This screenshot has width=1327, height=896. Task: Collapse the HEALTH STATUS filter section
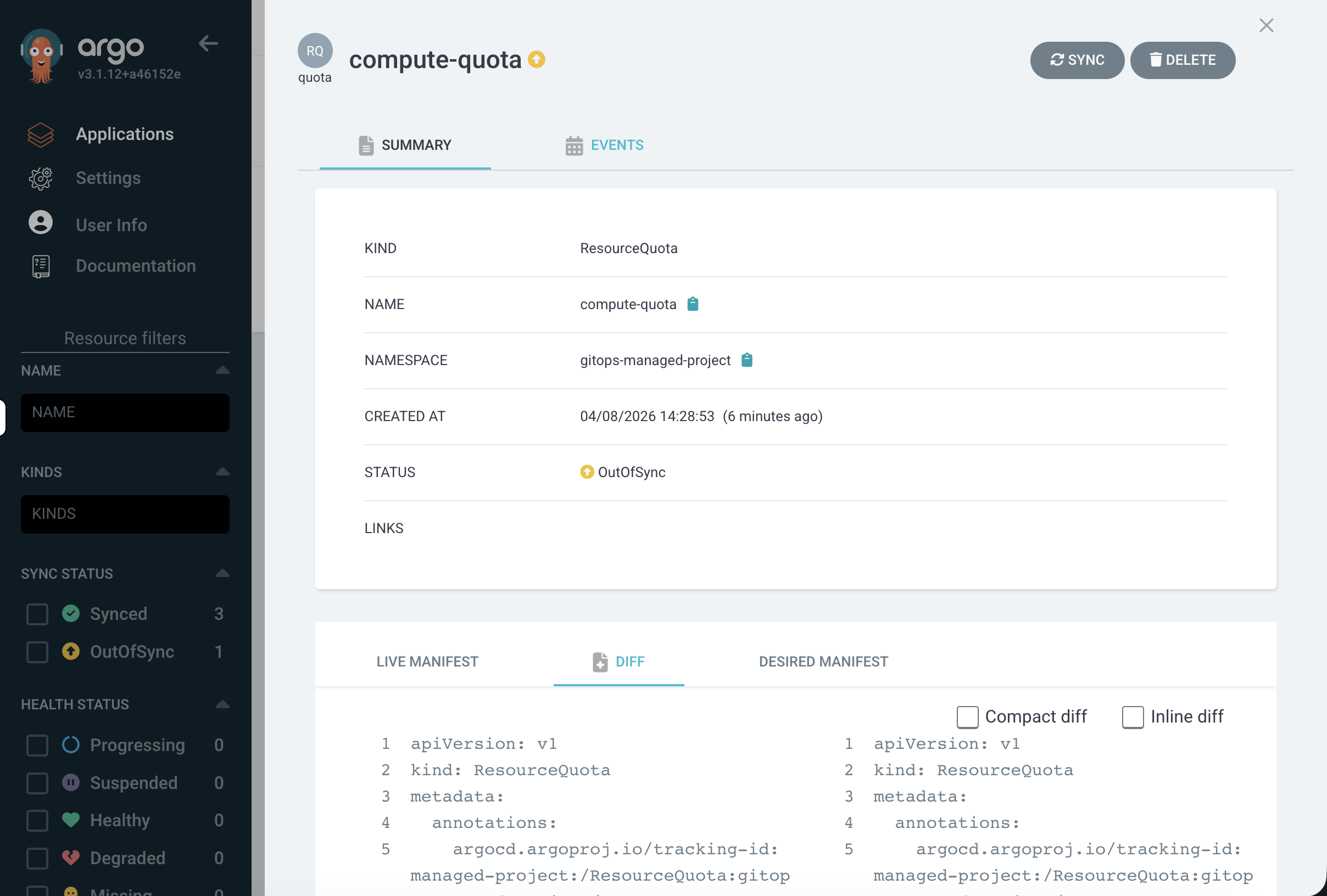pos(222,704)
